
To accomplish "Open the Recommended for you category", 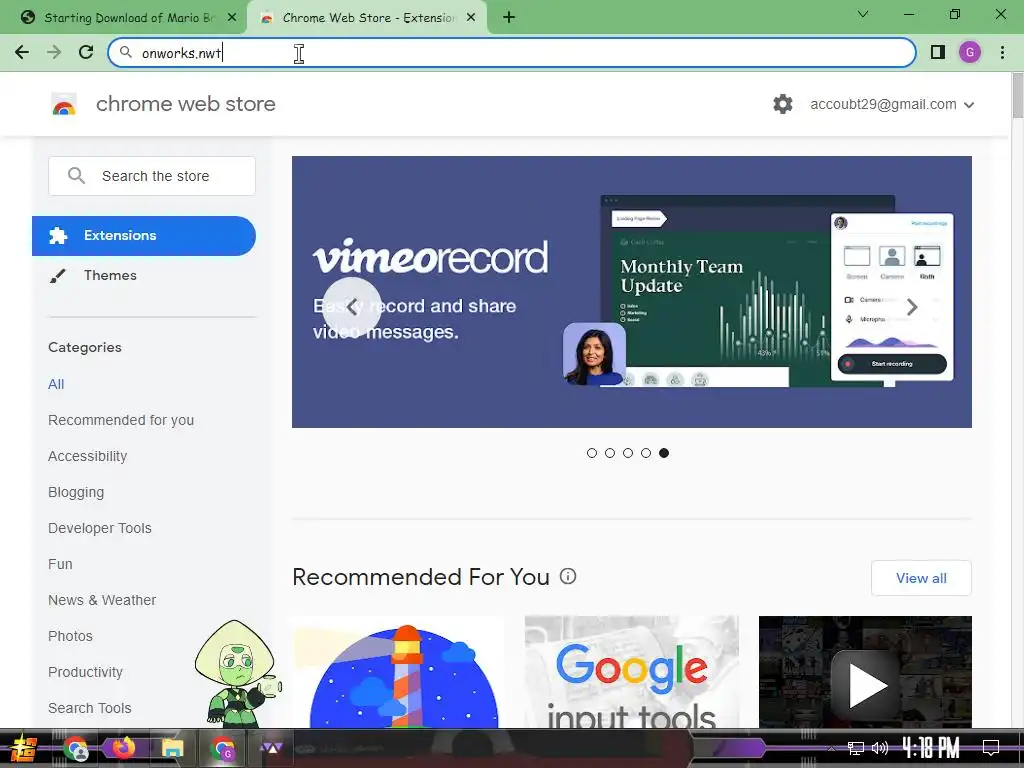I will point(121,420).
